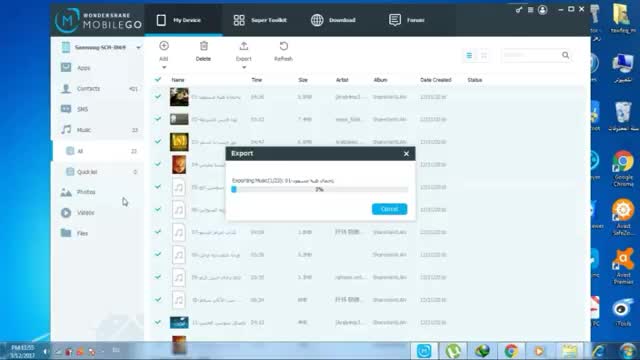Open the Forum tab
Image resolution: width=640 pixels, height=360 pixels.
[x=407, y=20]
